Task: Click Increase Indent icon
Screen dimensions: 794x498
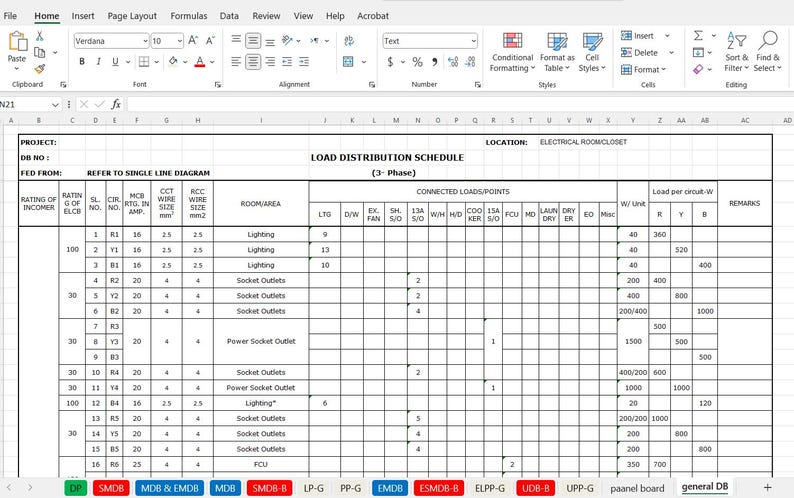Action: pyautogui.click(x=304, y=62)
